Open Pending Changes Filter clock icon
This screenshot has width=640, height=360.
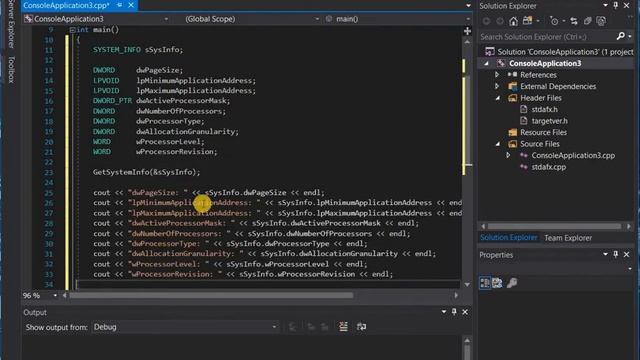[554, 21]
